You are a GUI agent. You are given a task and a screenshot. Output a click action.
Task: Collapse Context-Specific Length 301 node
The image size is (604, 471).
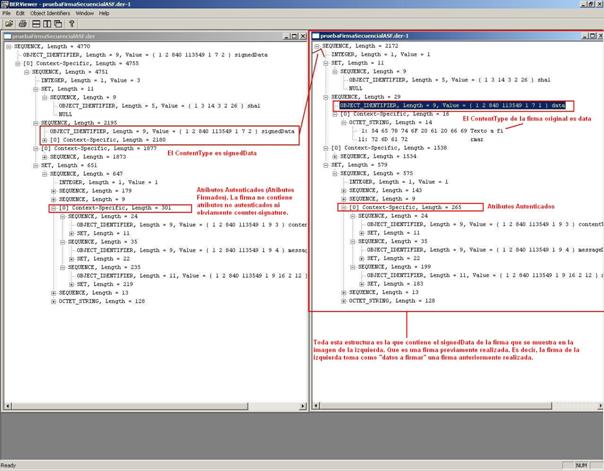pyautogui.click(x=52, y=208)
